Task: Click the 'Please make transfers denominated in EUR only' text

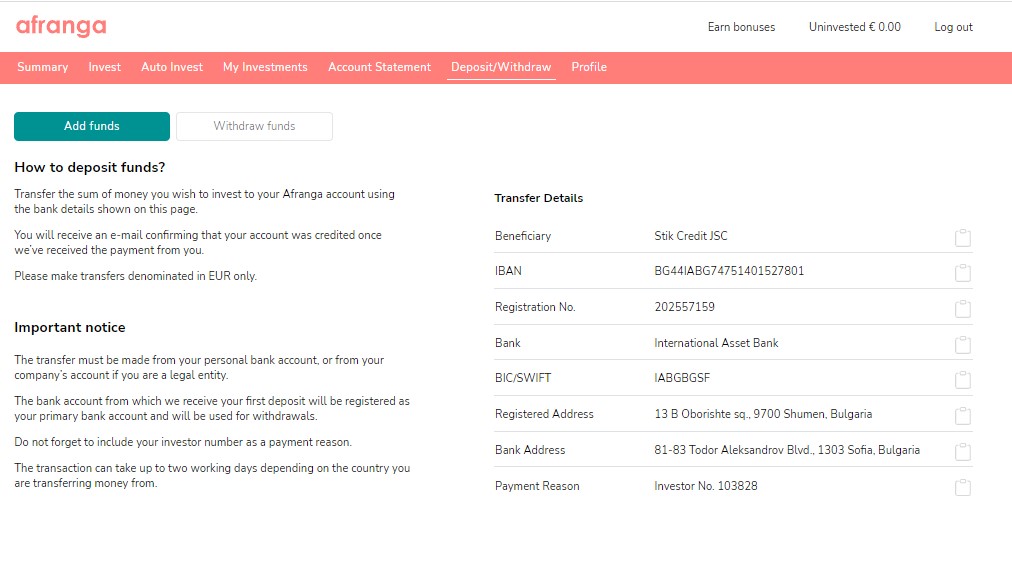Action: tap(136, 276)
